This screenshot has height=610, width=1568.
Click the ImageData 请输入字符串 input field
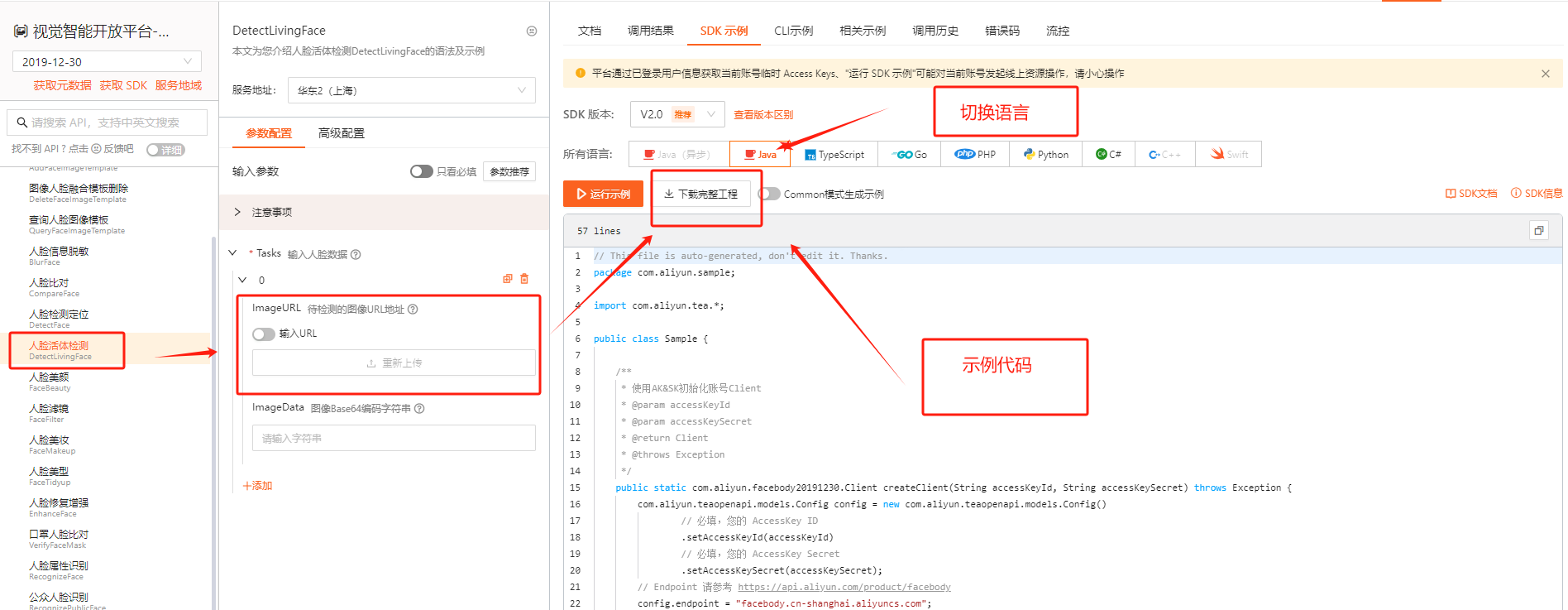394,438
